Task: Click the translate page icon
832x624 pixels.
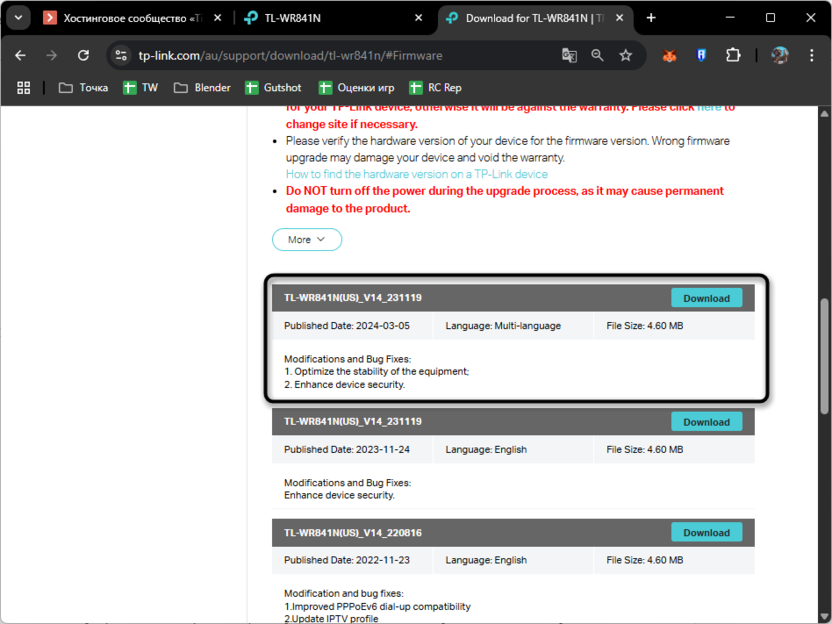Action: pyautogui.click(x=569, y=55)
